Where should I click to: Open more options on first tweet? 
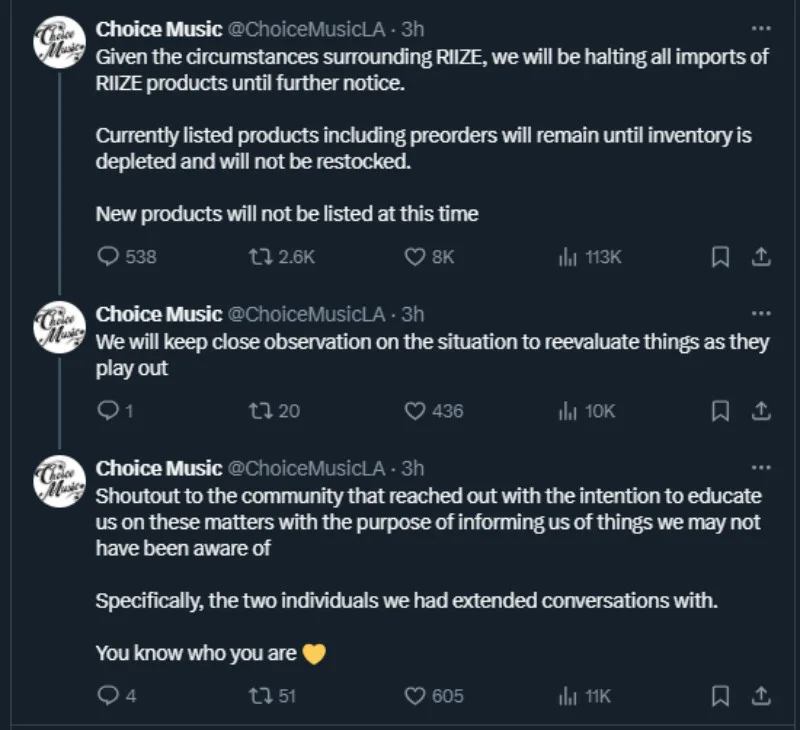coord(760,30)
